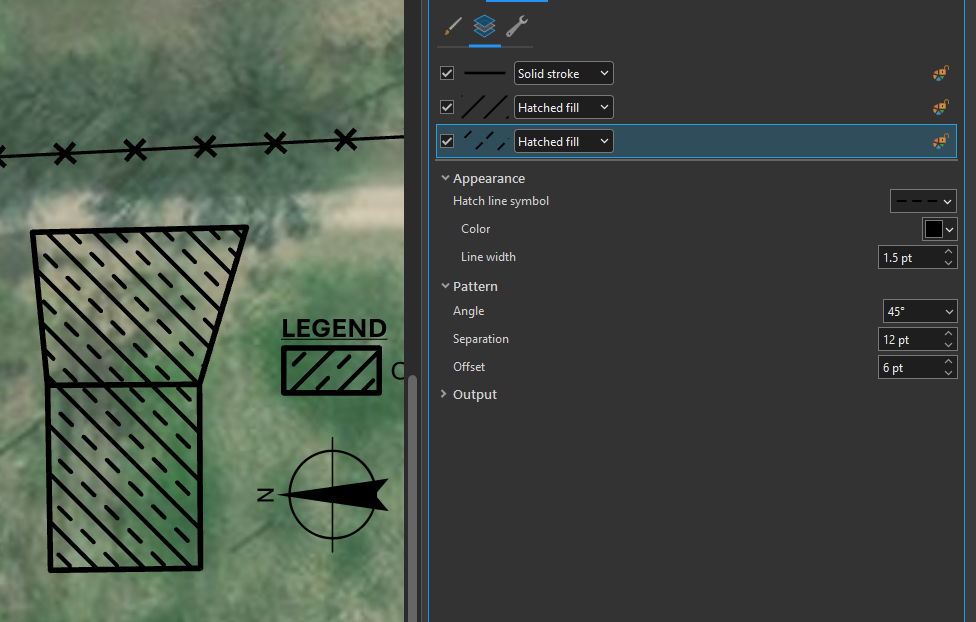Click the hatched legend patch
976x622 pixels.
click(x=332, y=370)
